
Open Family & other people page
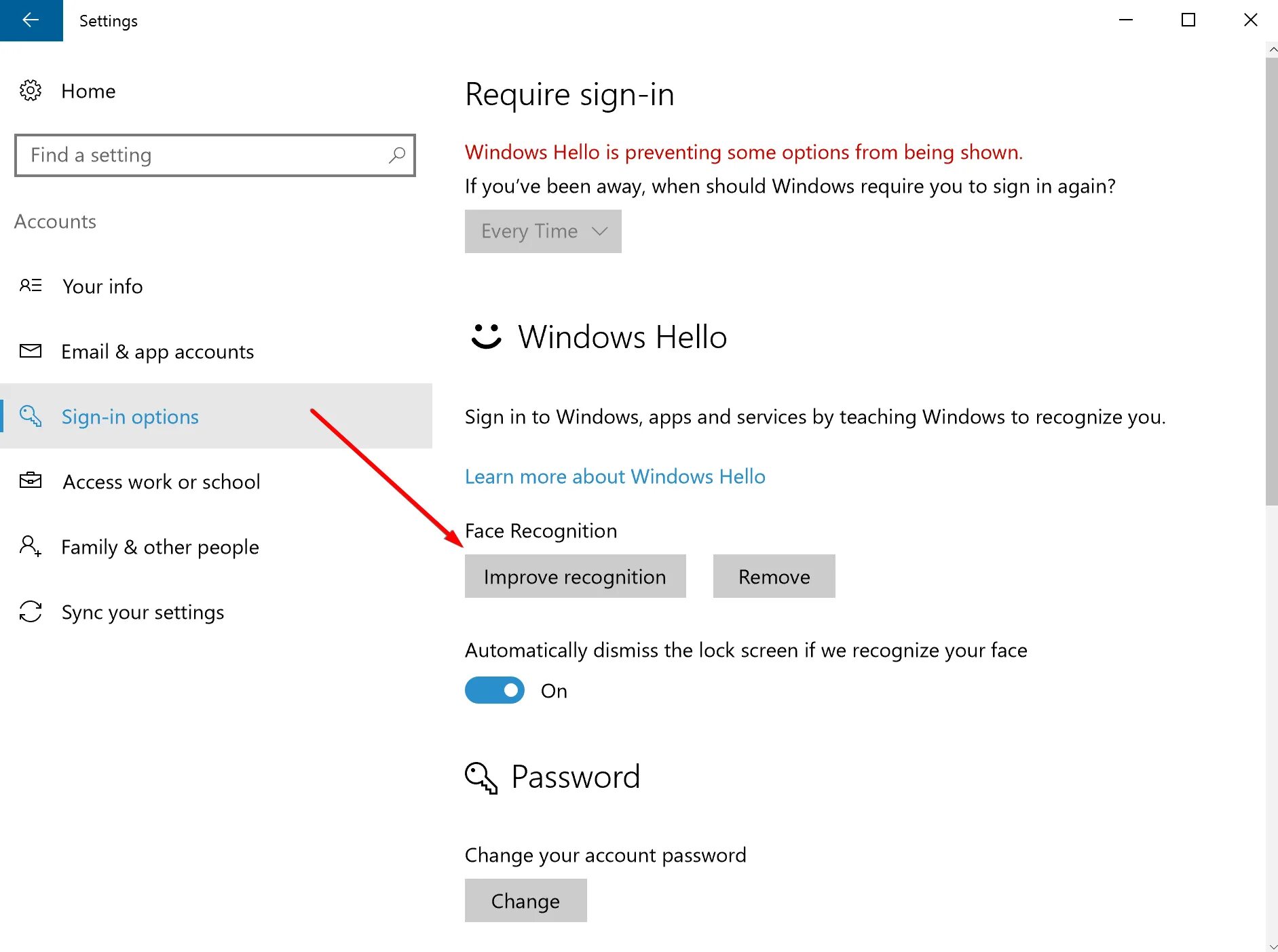(160, 547)
